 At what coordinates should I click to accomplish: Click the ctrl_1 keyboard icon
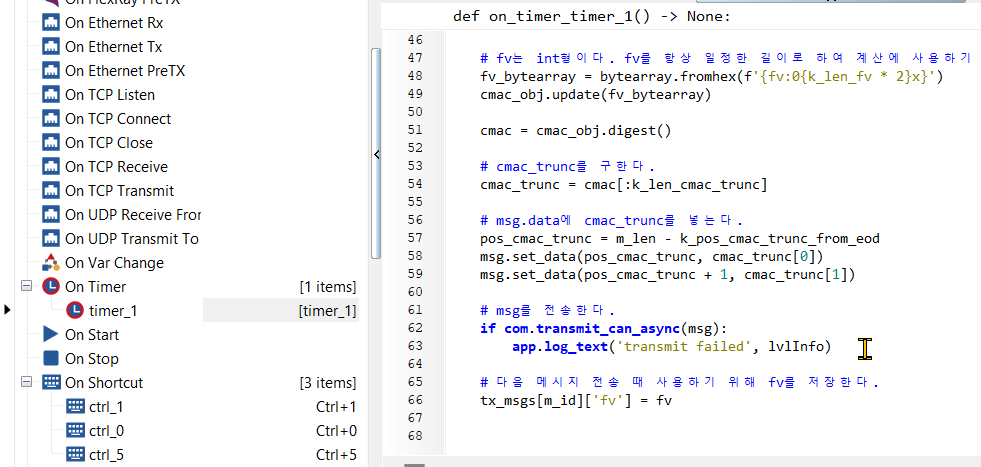click(x=75, y=407)
